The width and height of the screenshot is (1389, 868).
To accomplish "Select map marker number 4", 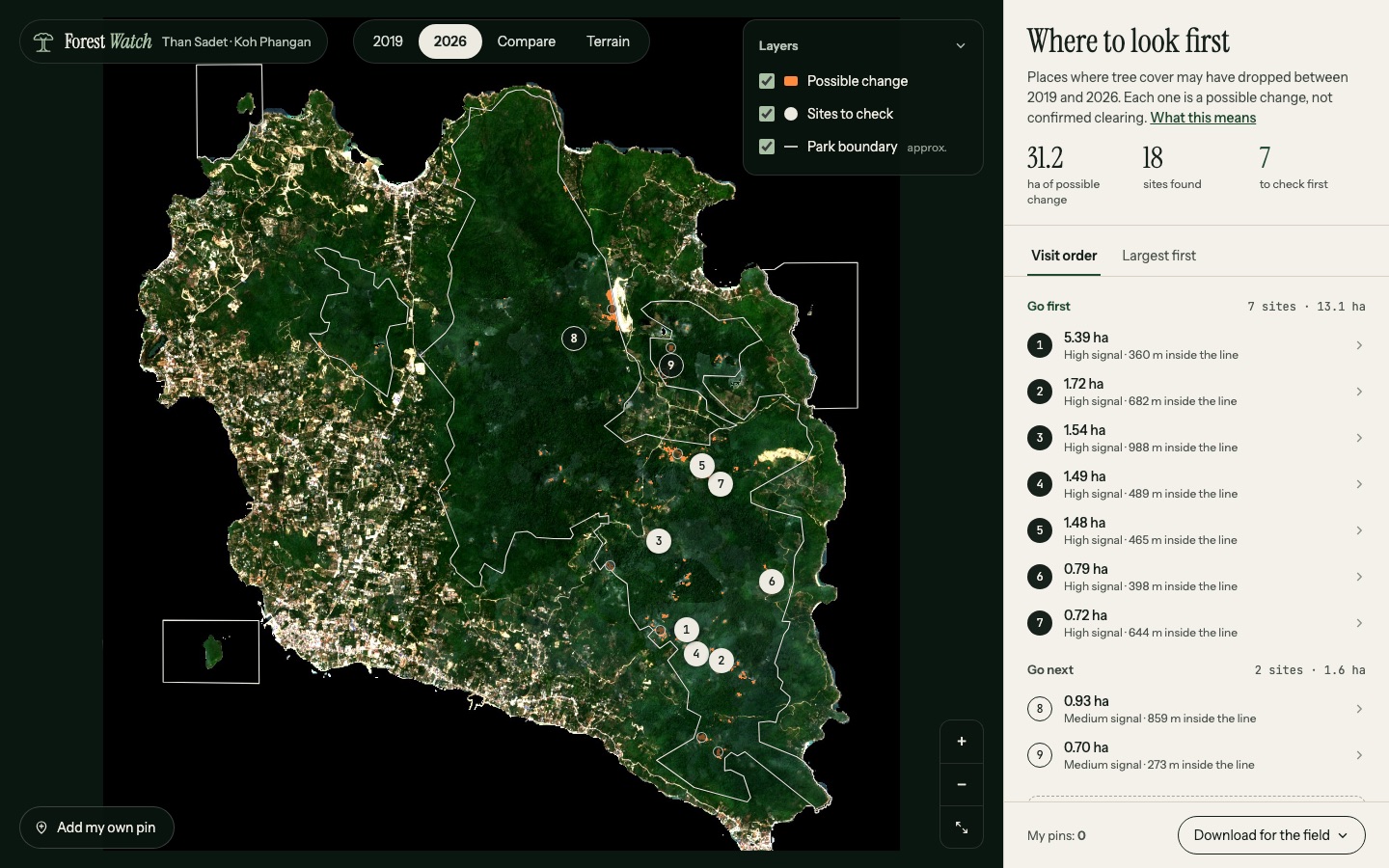I will coord(696,654).
